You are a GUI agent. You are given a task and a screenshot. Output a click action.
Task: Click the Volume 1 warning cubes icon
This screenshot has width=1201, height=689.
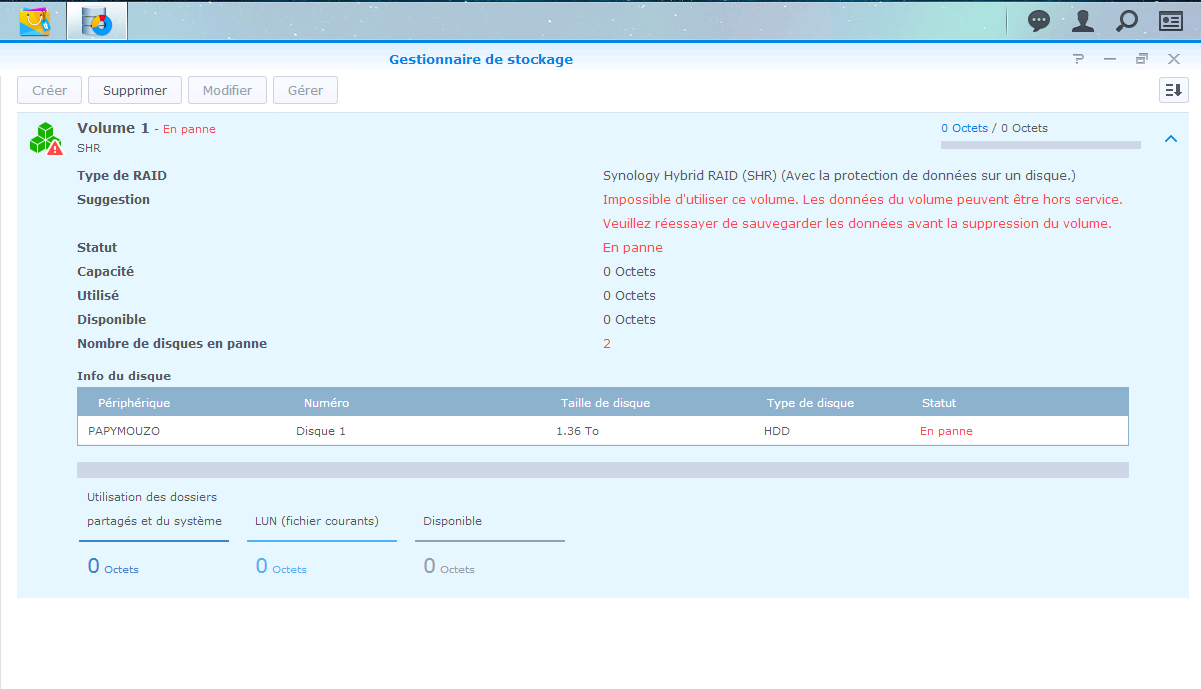[x=45, y=139]
